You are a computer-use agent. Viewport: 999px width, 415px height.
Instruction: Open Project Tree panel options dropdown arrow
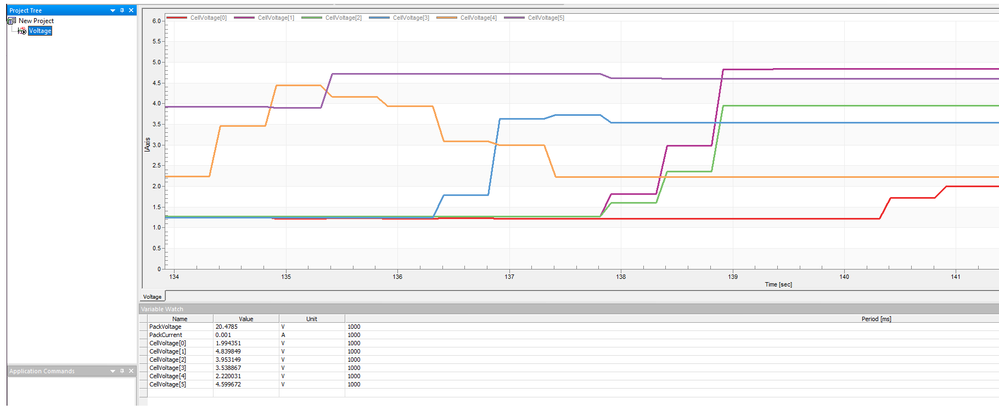[x=113, y=11]
